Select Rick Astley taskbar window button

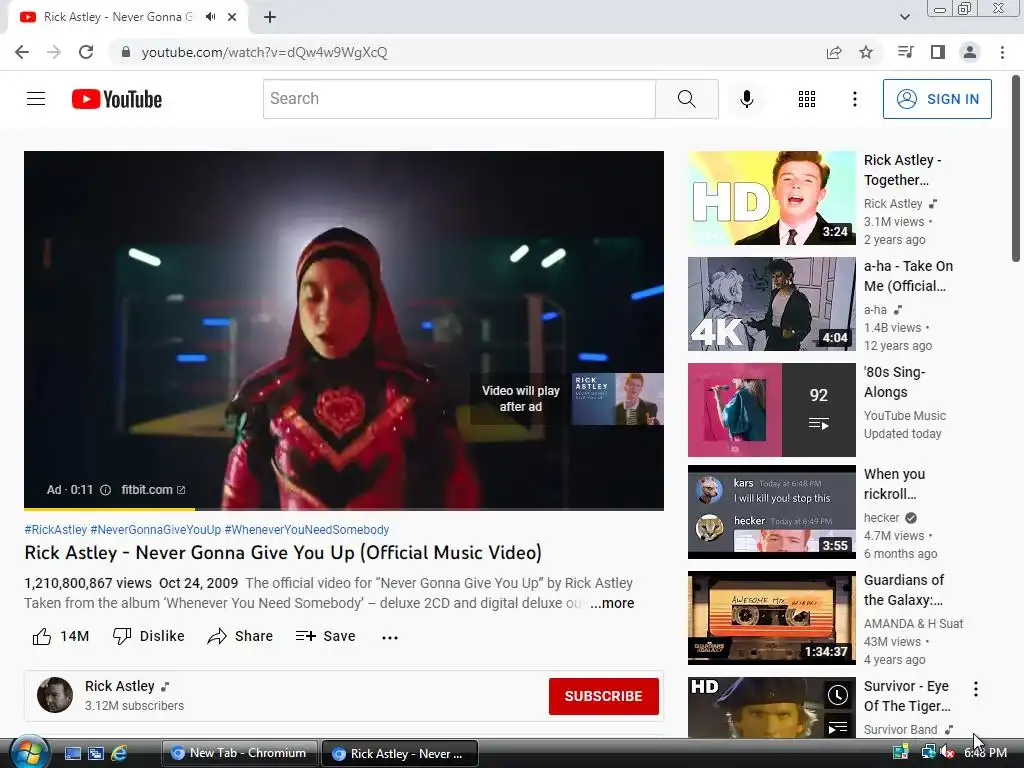coord(400,754)
